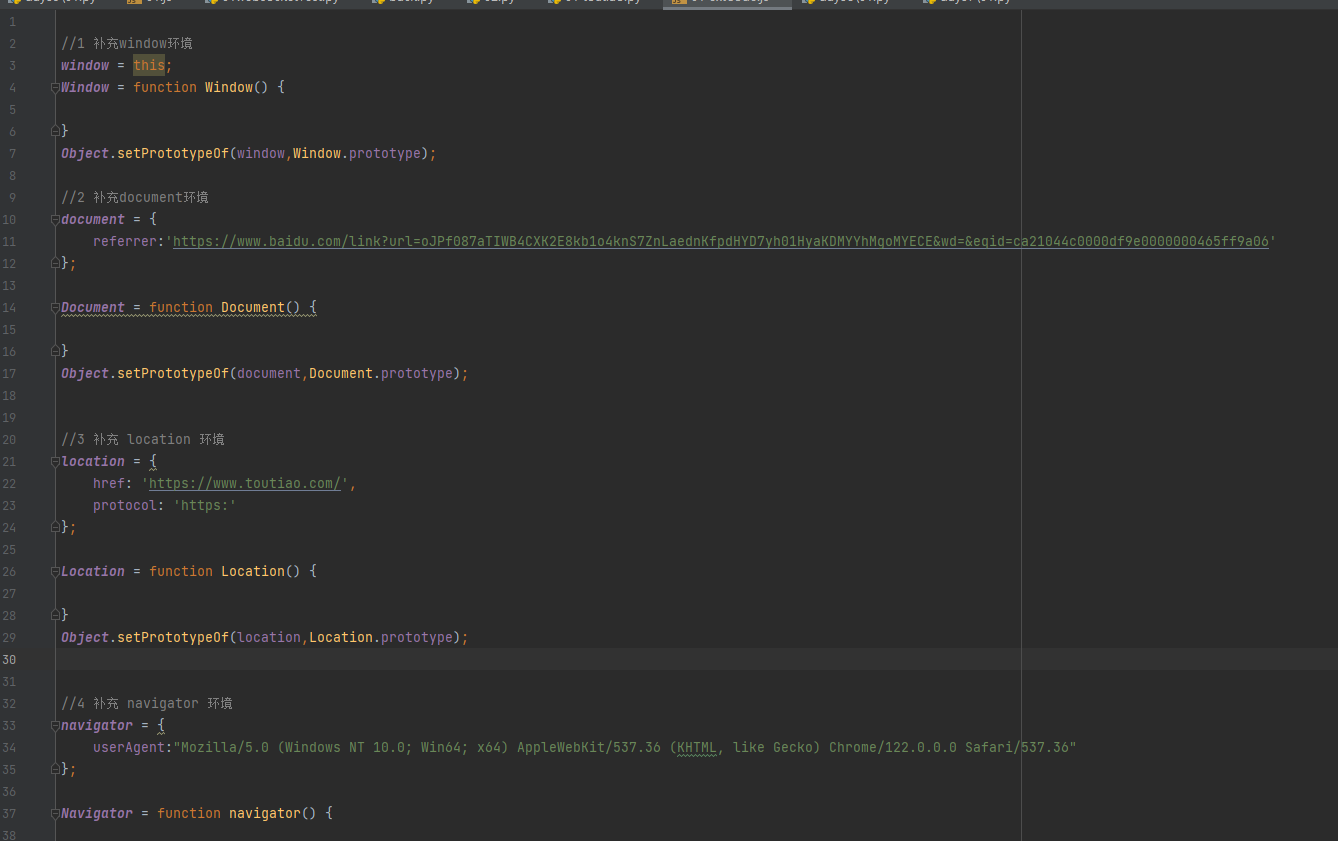Collapse the Location function fold on line 26
This screenshot has width=1338, height=841.
pos(56,572)
